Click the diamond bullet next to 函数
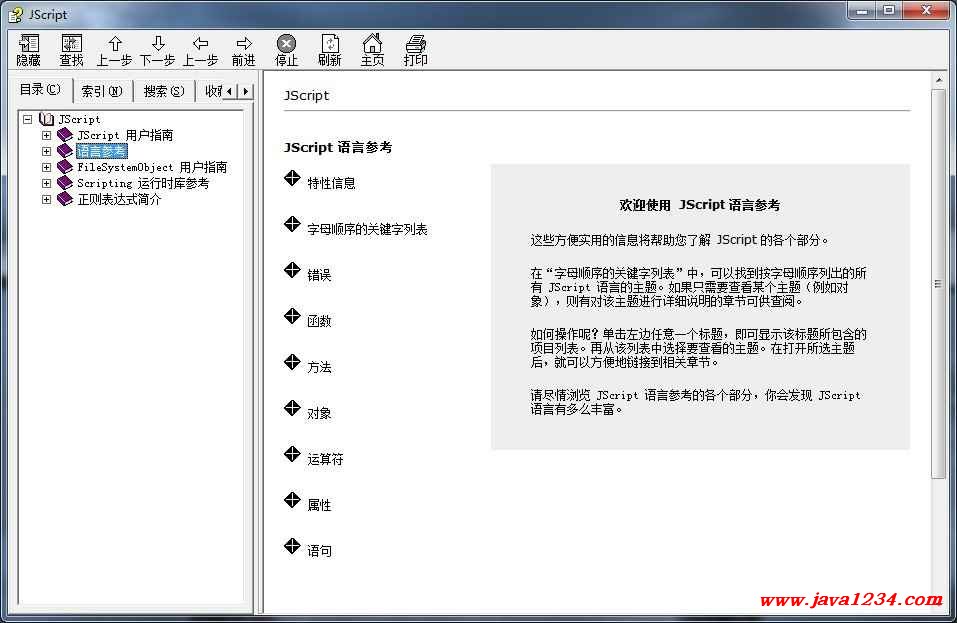This screenshot has width=957, height=623. click(x=292, y=316)
